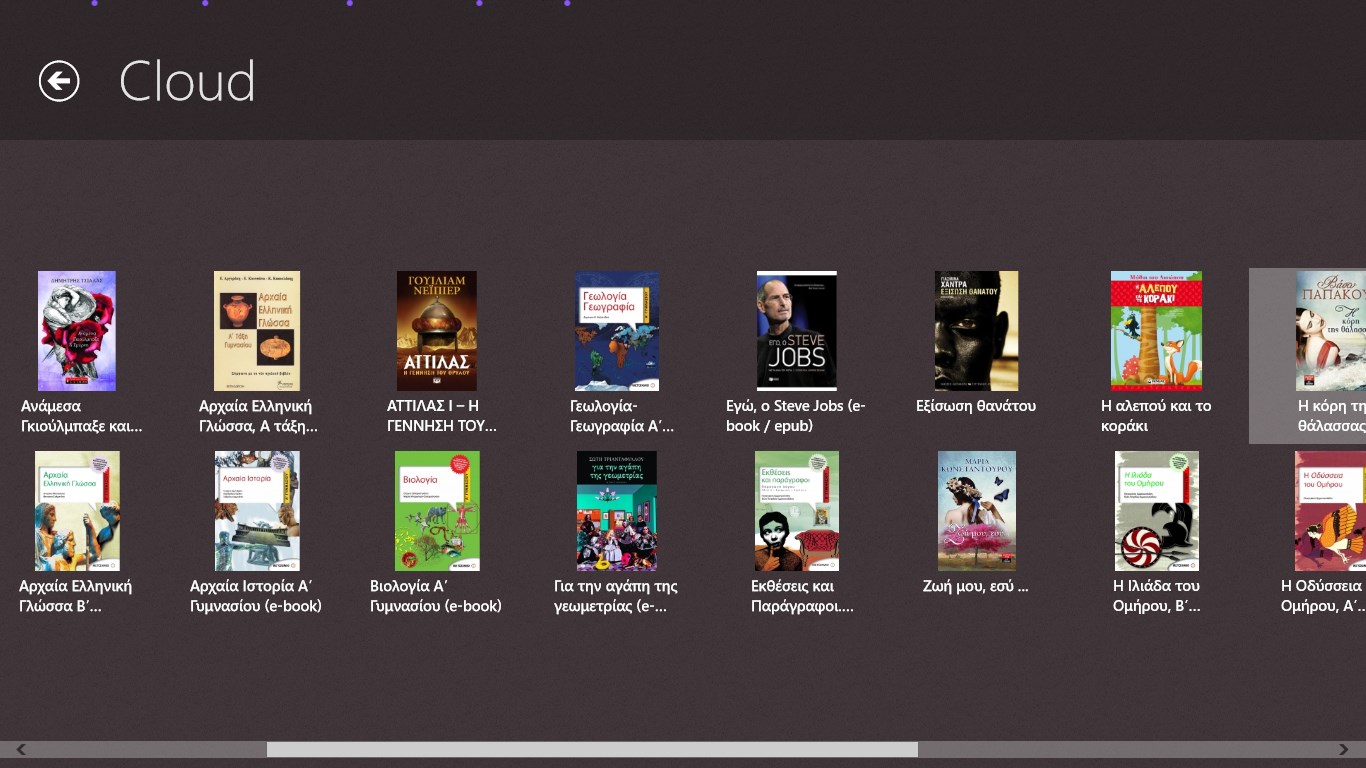Select "Γεωλογία-Γεωγραφία Α΄" from the cloud library
The width and height of the screenshot is (1366, 768).
pyautogui.click(x=616, y=331)
